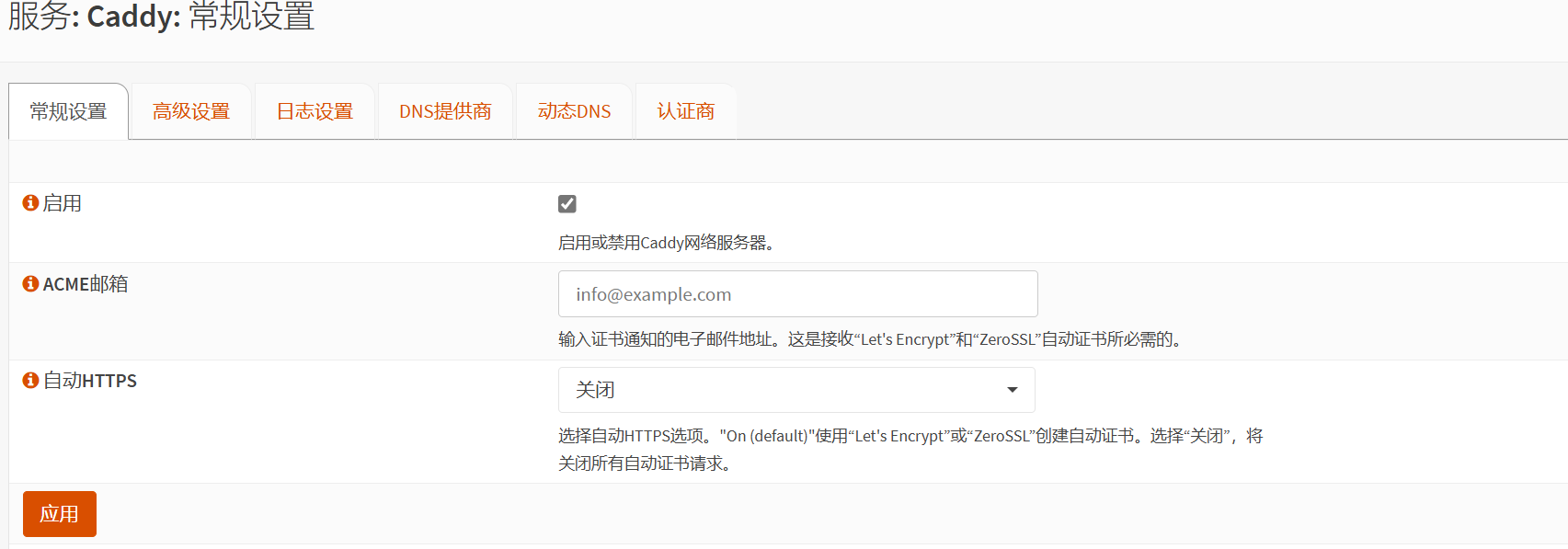
Task: Open the 动态DNS tab
Action: [x=574, y=111]
